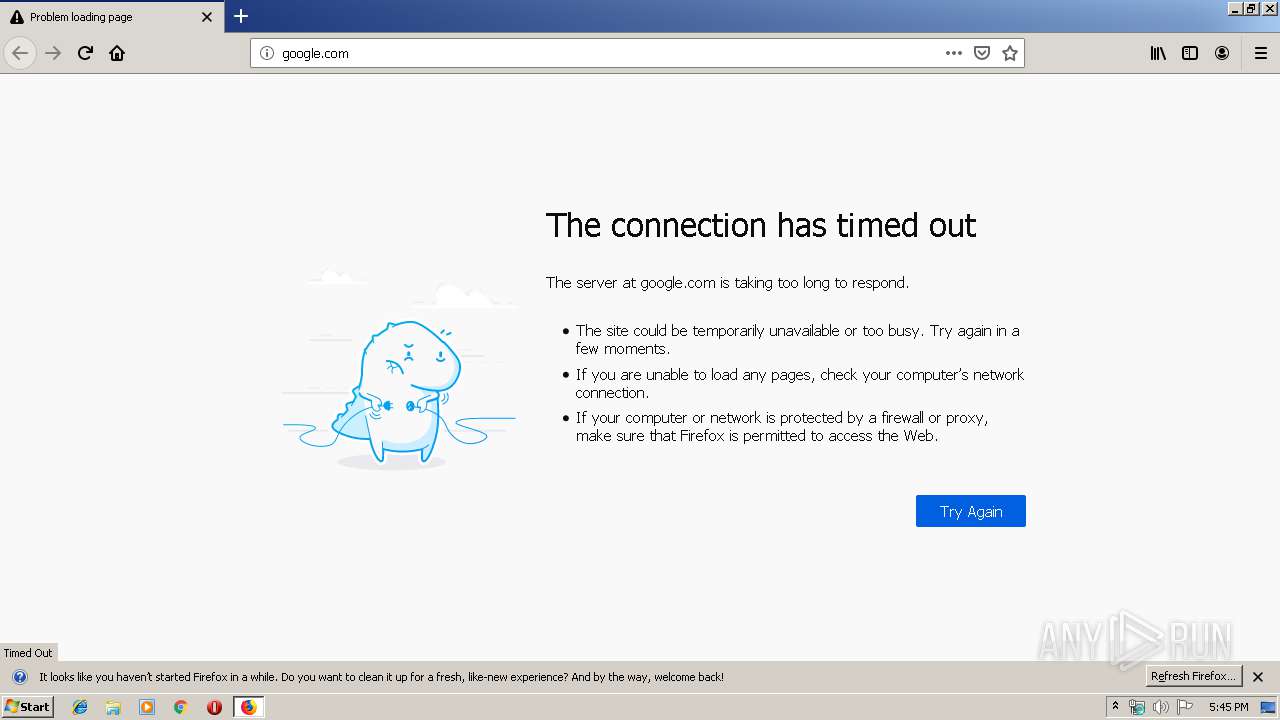Reload the current page
1280x720 pixels.
tap(85, 53)
